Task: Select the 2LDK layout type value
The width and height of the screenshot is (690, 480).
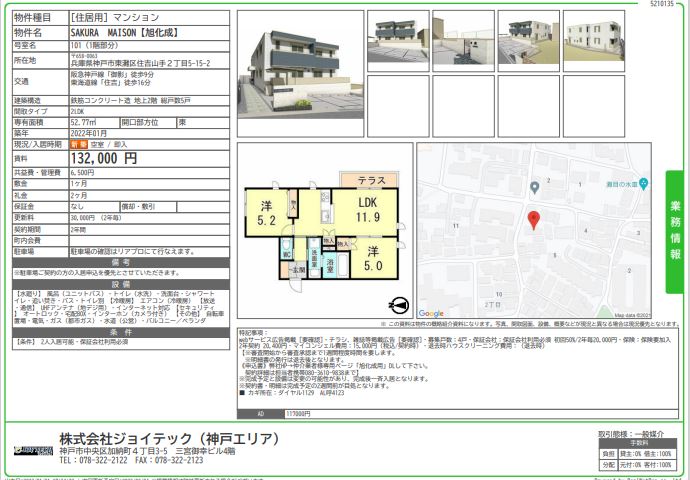Action: pyautogui.click(x=77, y=111)
